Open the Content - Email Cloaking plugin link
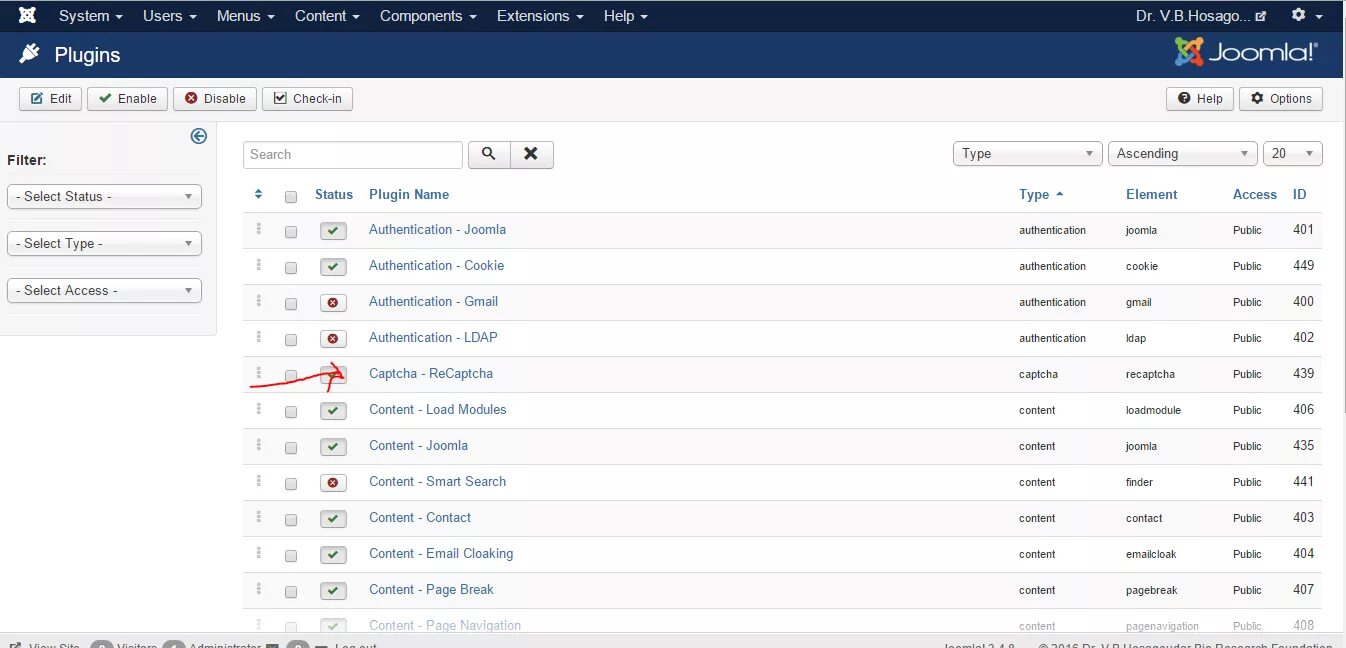This screenshot has height=648, width=1346. (441, 553)
